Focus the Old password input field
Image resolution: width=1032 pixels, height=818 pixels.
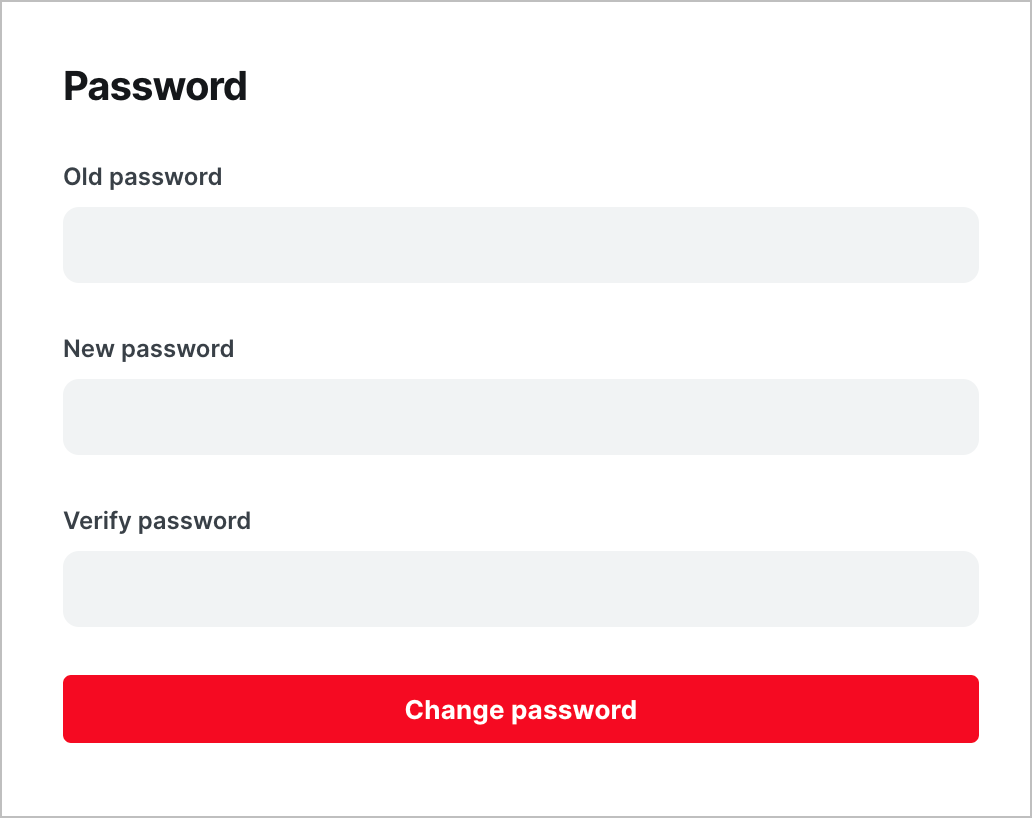coord(521,245)
